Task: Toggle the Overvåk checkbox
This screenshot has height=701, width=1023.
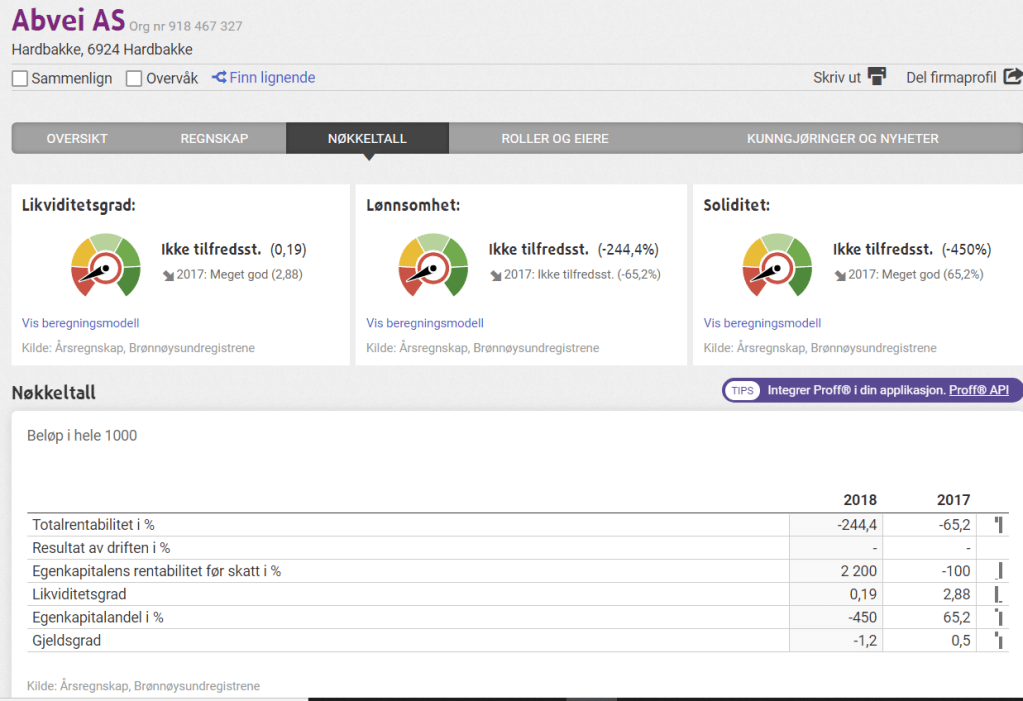Action: coord(134,78)
